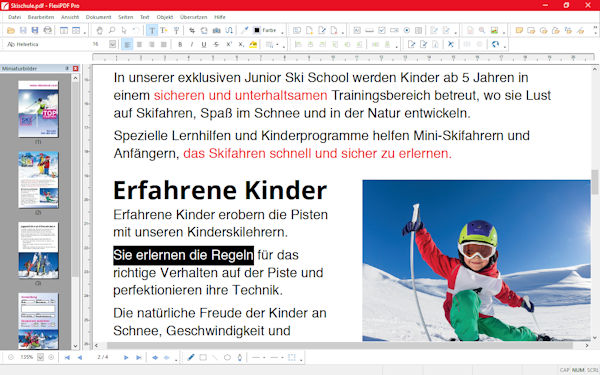The width and height of the screenshot is (600, 375).
Task: Click the Strikethrough S icon
Action: tap(216, 44)
